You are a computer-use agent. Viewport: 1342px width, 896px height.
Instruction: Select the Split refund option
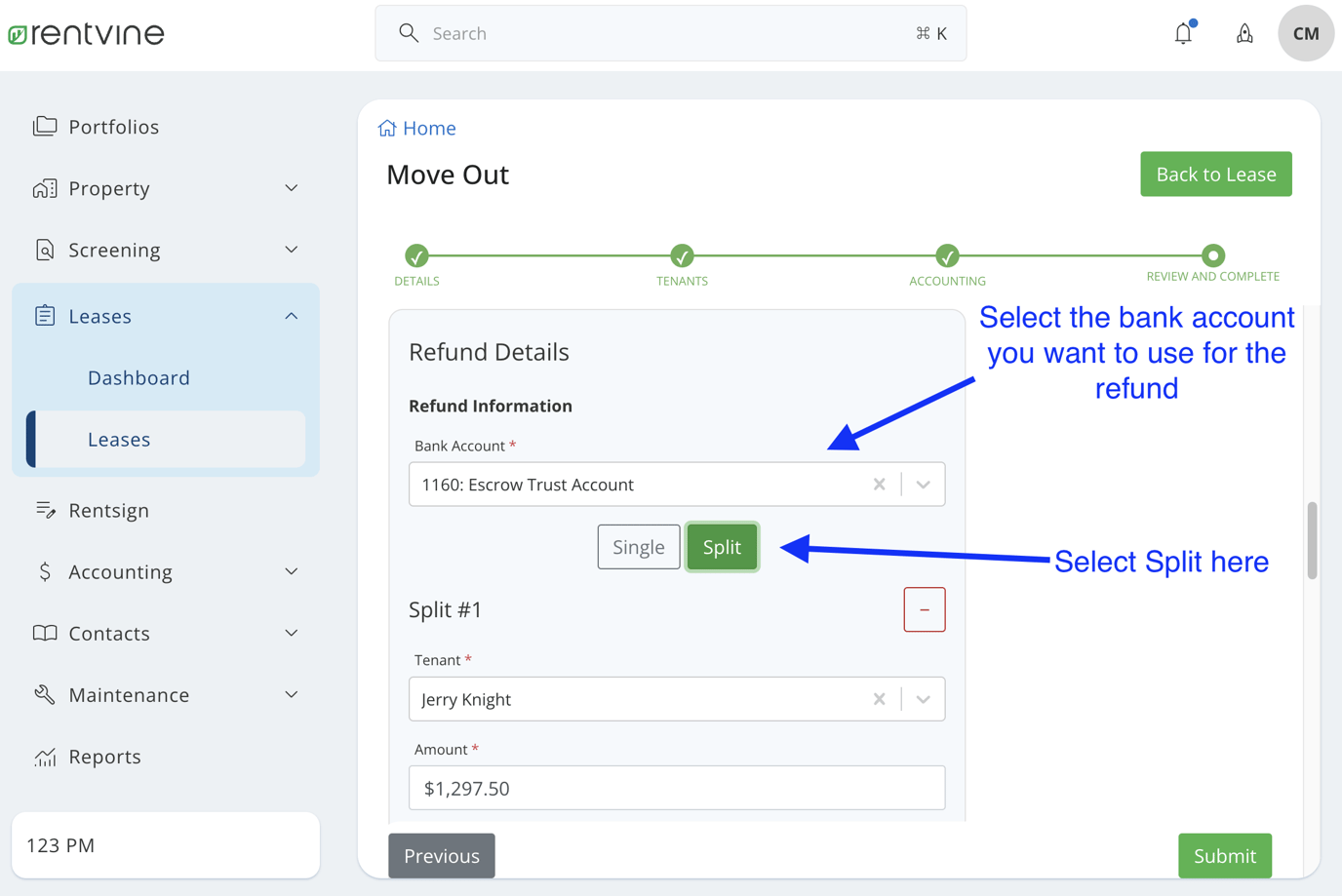pyautogui.click(x=722, y=547)
